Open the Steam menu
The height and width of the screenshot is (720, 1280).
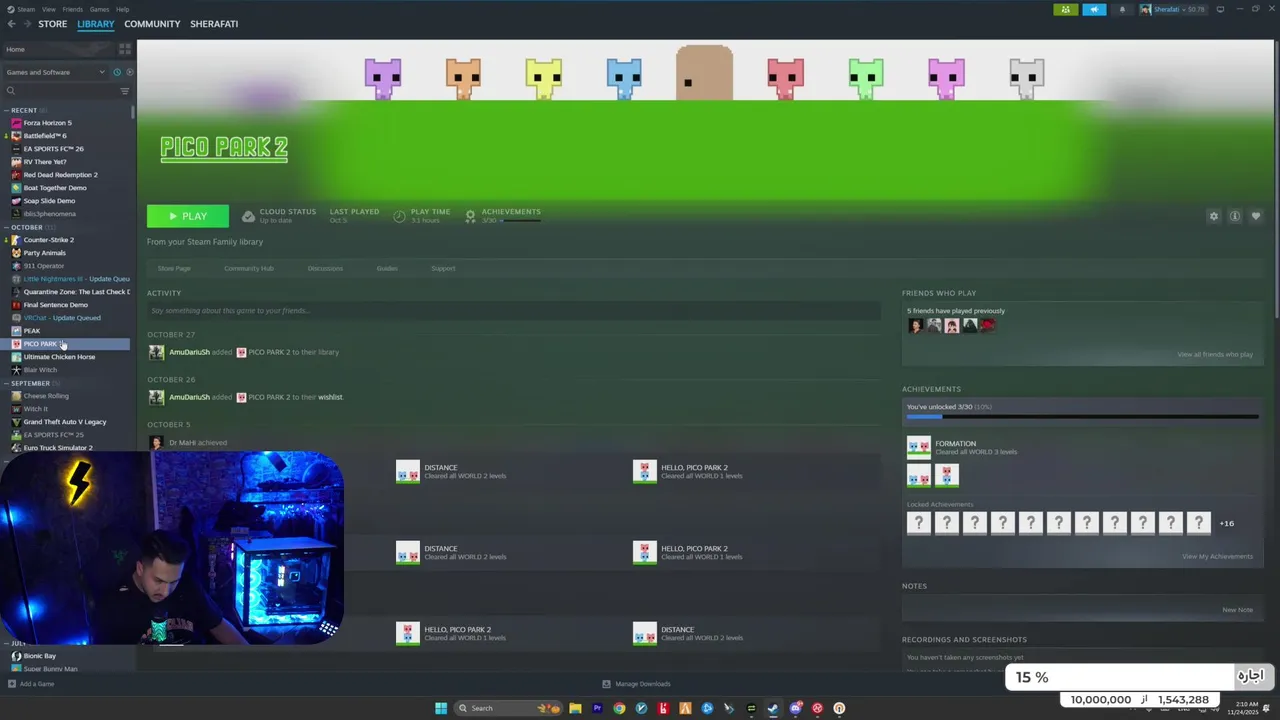pos(24,9)
